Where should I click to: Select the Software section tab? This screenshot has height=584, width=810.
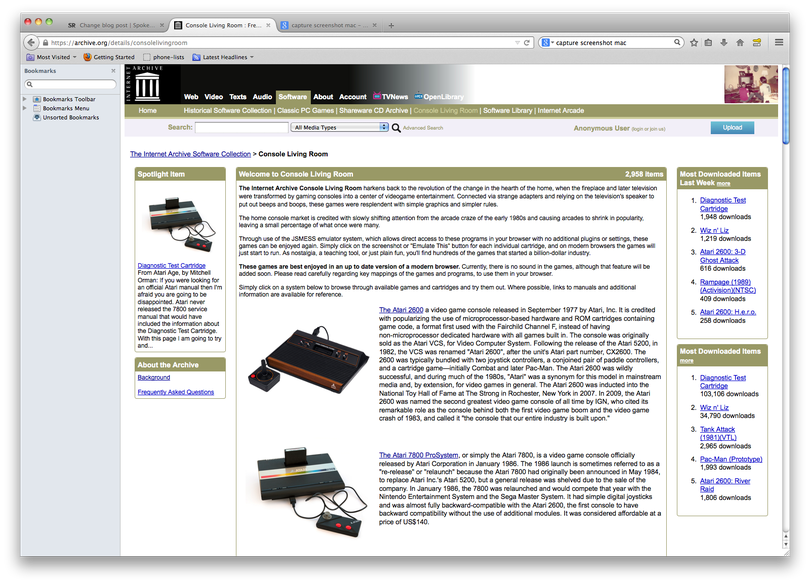(x=292, y=97)
